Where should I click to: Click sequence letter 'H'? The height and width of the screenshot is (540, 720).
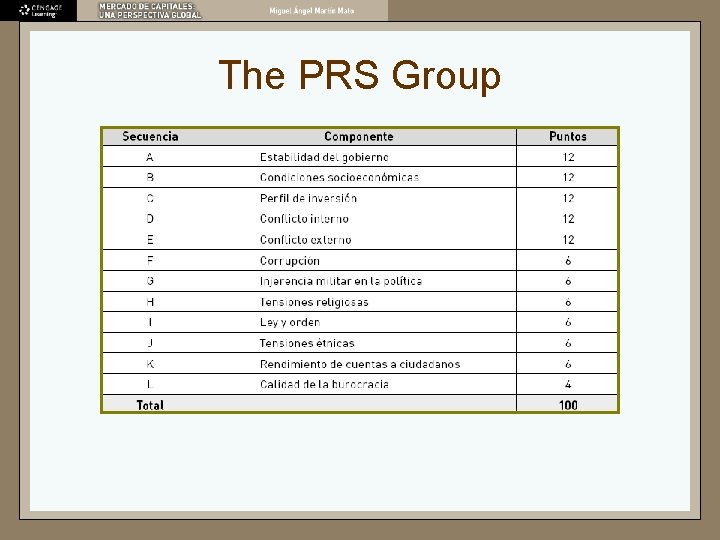click(x=150, y=302)
